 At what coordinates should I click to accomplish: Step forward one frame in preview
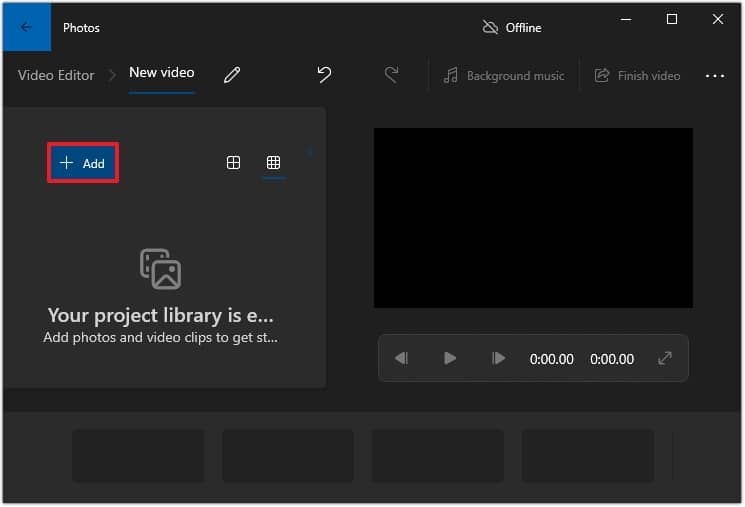tap(498, 358)
